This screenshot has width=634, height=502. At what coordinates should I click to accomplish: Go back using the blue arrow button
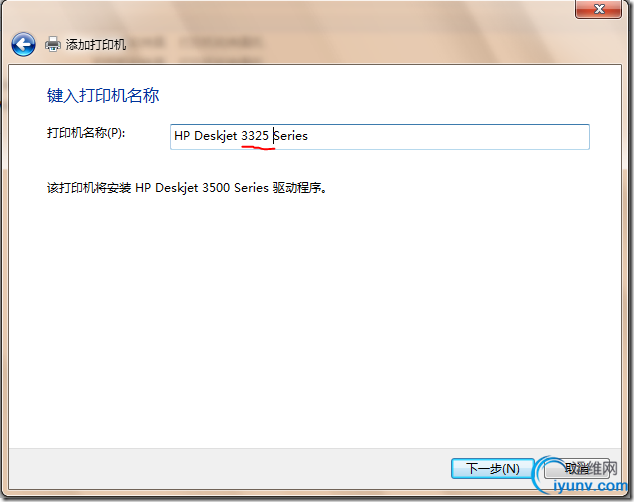pyautogui.click(x=23, y=44)
